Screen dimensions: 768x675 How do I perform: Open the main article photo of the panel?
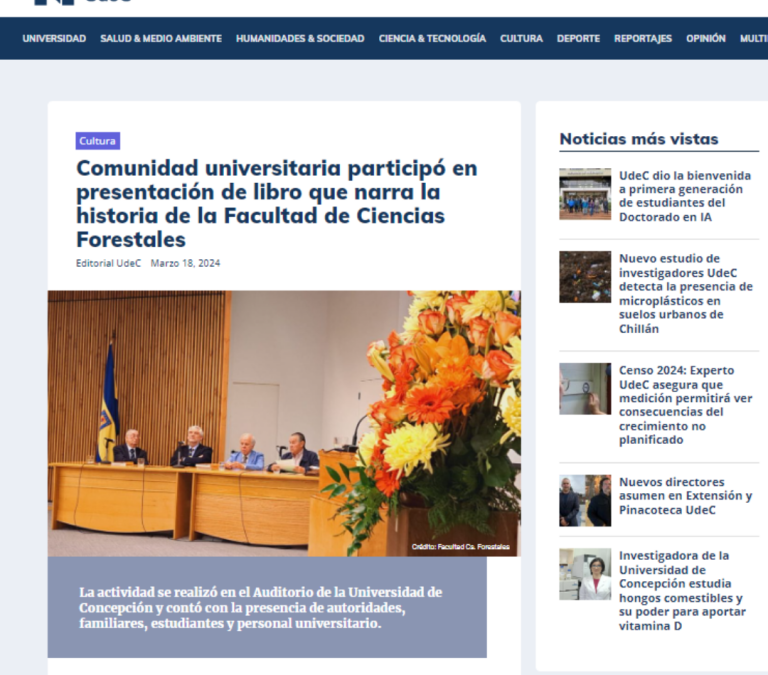(284, 423)
